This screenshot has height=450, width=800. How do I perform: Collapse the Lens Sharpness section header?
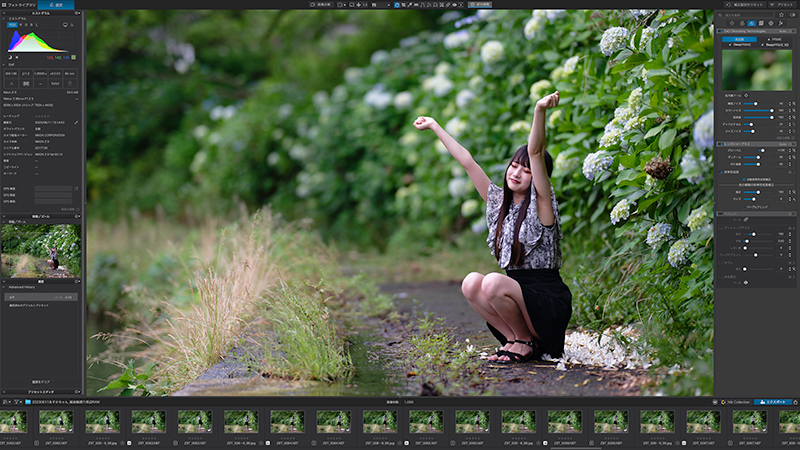(756, 144)
